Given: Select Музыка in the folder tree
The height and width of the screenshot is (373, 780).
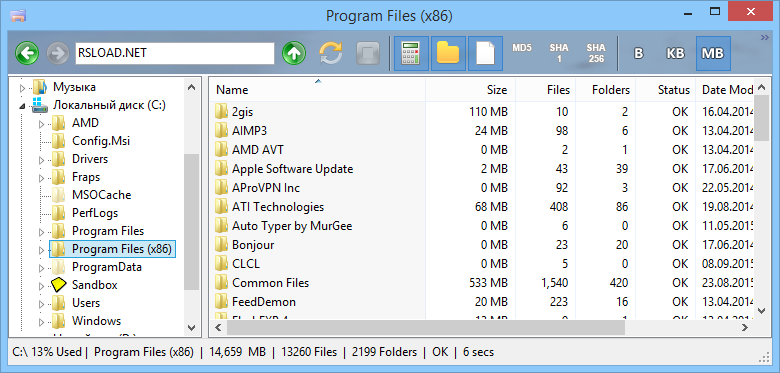Looking at the screenshot, I should [x=74, y=87].
